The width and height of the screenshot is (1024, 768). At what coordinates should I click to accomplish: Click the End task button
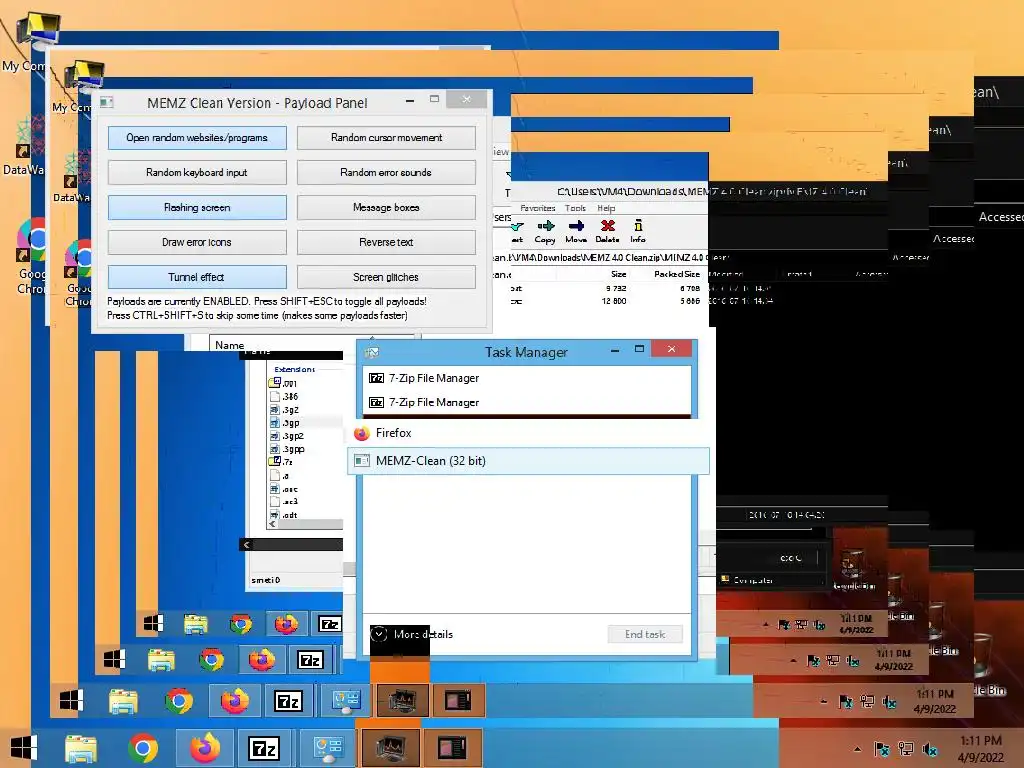coord(645,634)
